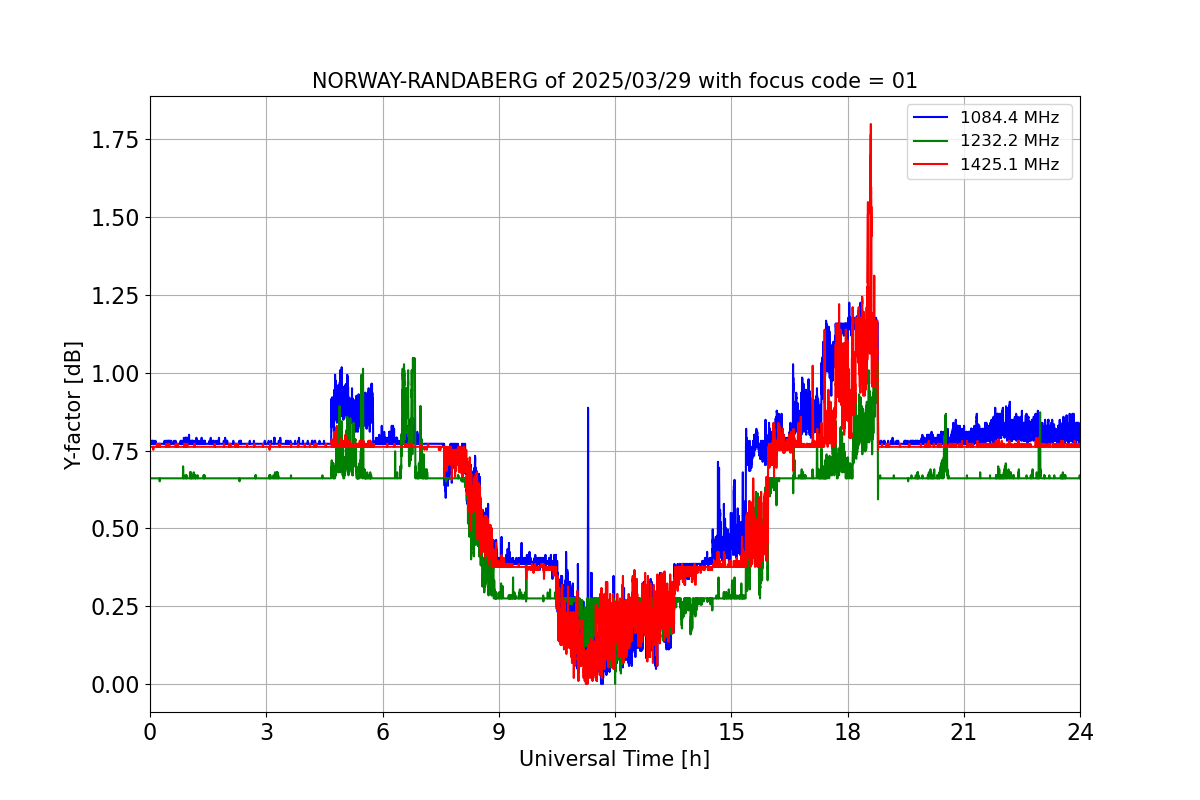The width and height of the screenshot is (1200, 800).
Task: Click the 12 x-axis tick label
Action: [x=615, y=732]
